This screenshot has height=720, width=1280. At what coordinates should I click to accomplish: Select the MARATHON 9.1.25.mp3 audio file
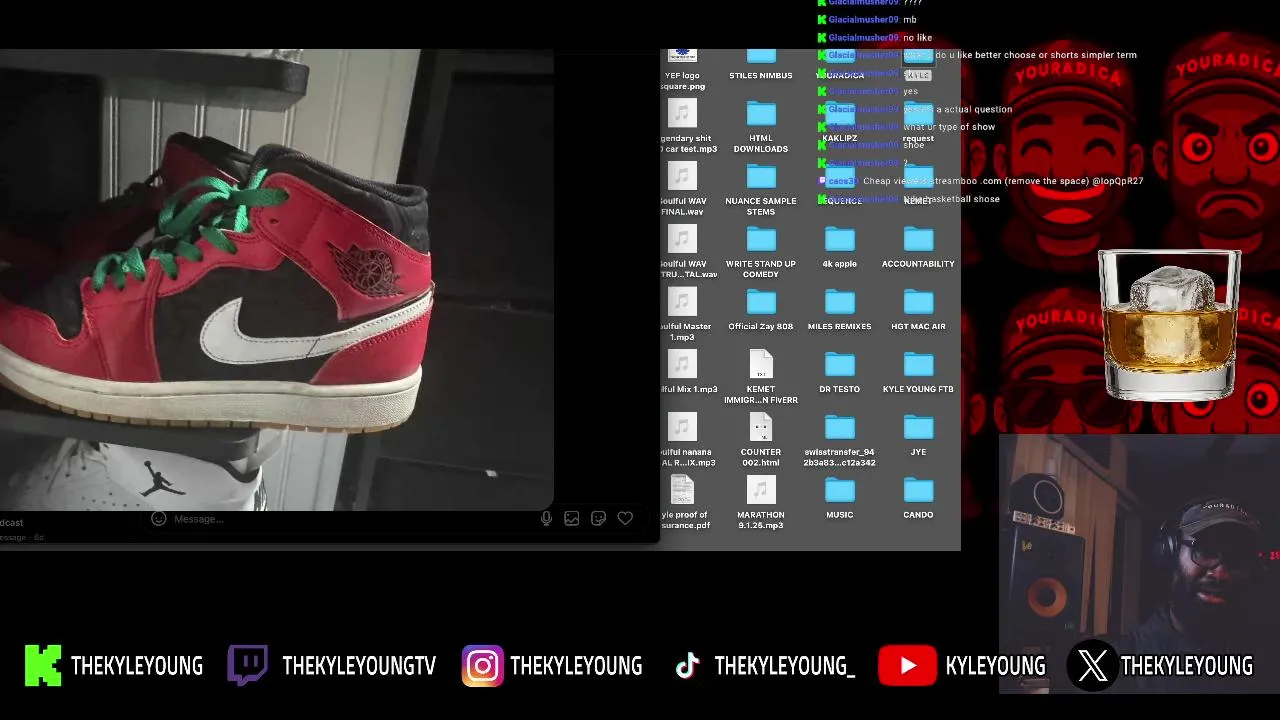(761, 503)
